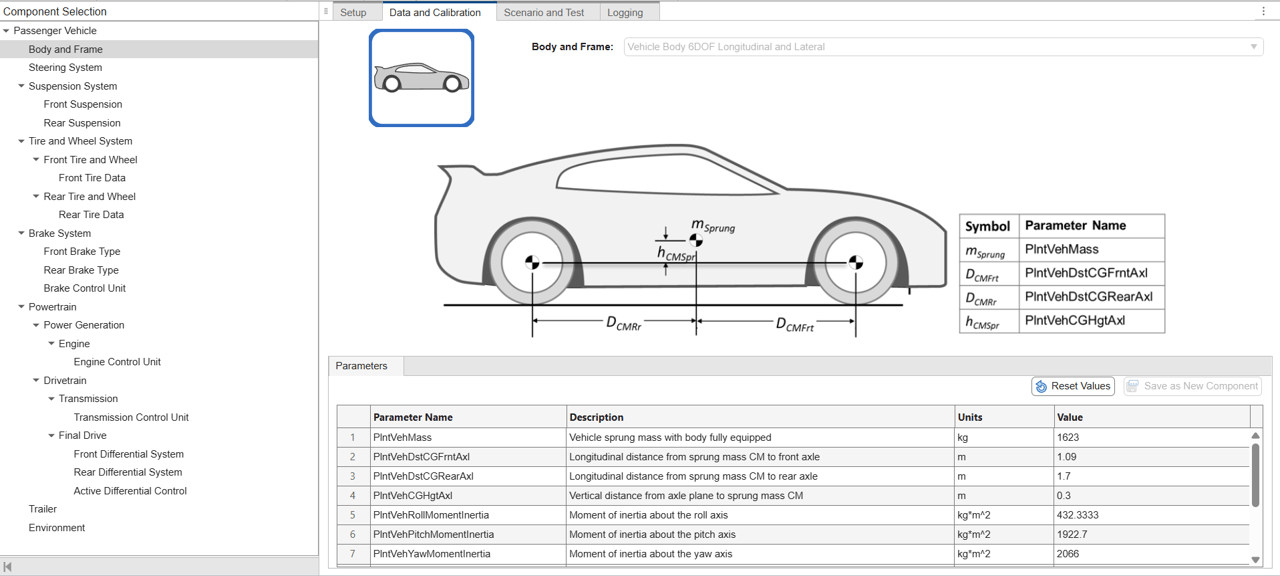
Task: Select Rear Differential System item
Action: 128,472
